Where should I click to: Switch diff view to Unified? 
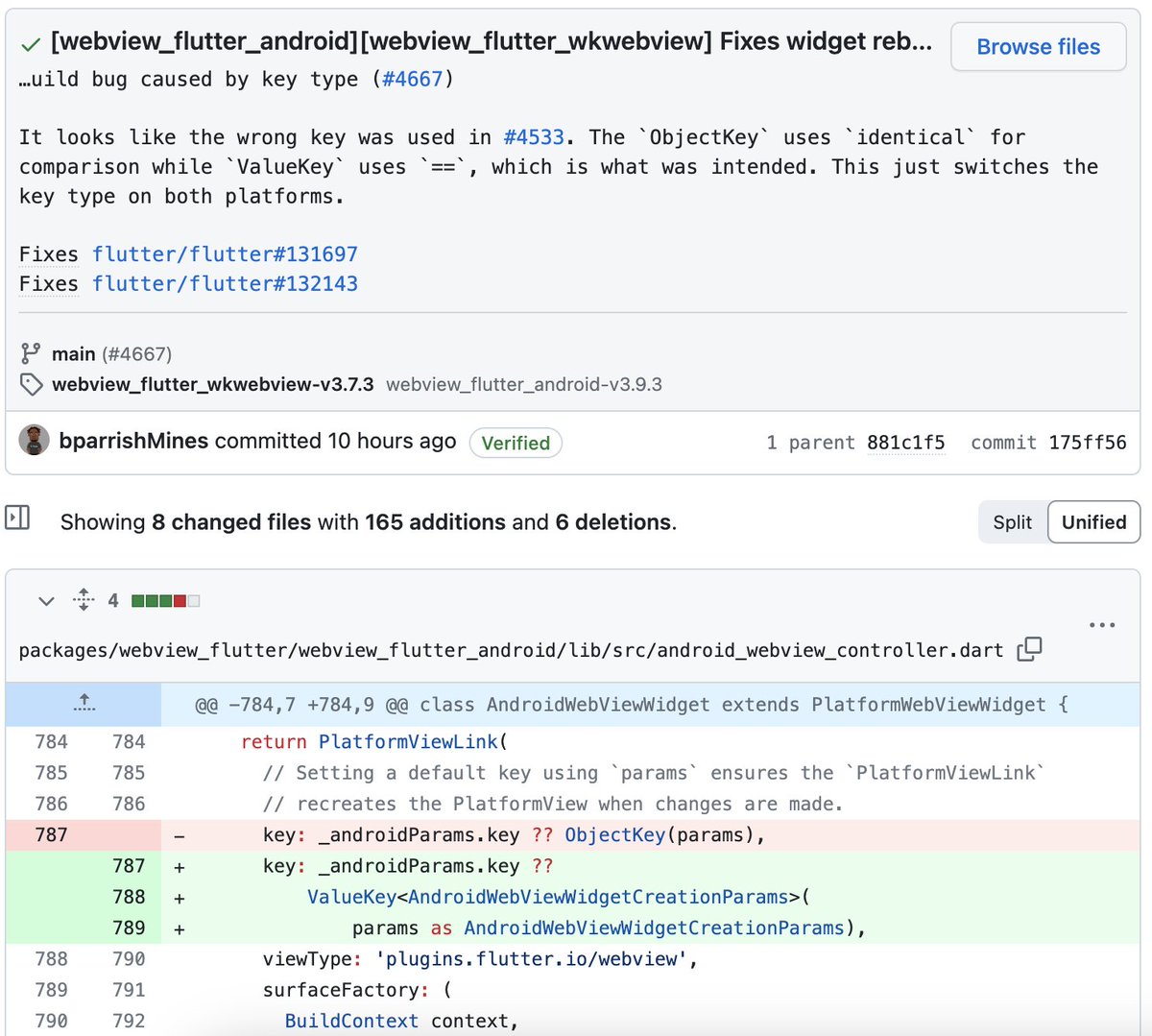click(x=1093, y=522)
